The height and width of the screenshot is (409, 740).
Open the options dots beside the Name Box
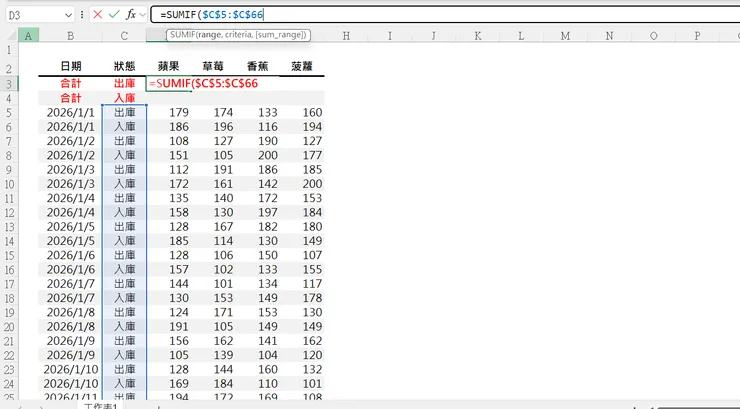click(82, 15)
